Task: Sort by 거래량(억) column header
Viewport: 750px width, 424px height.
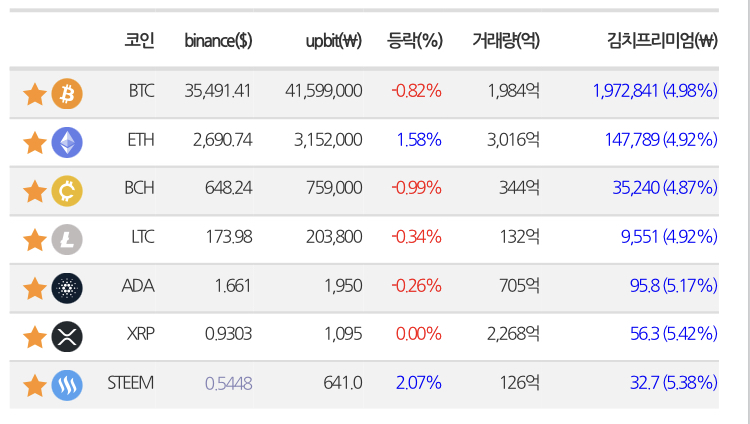Action: (506, 41)
